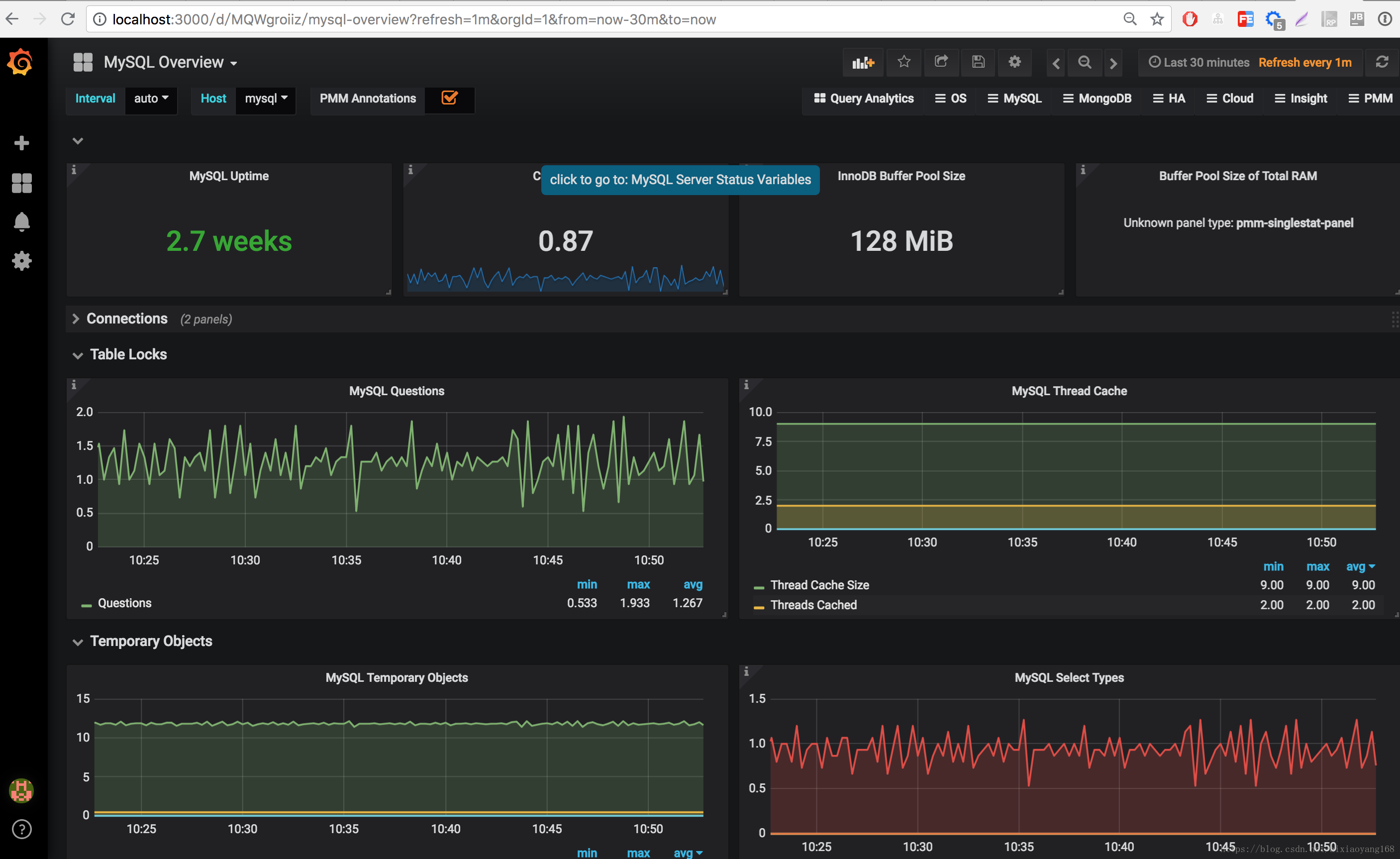Click the MySQL Server Status Variables link tooltip
The image size is (1400, 859).
point(680,180)
